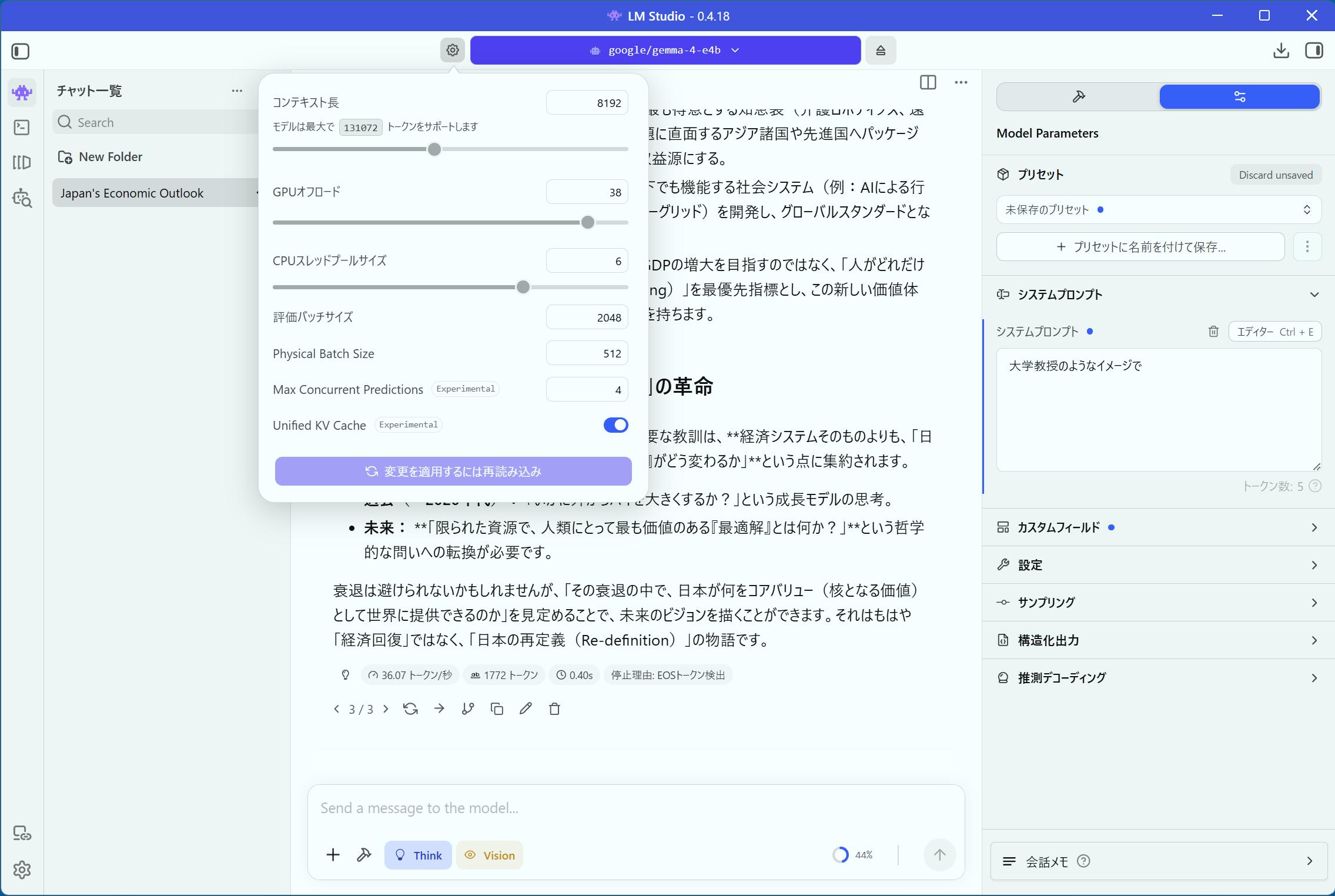Collapse the システムプロンプト section

click(x=1158, y=295)
